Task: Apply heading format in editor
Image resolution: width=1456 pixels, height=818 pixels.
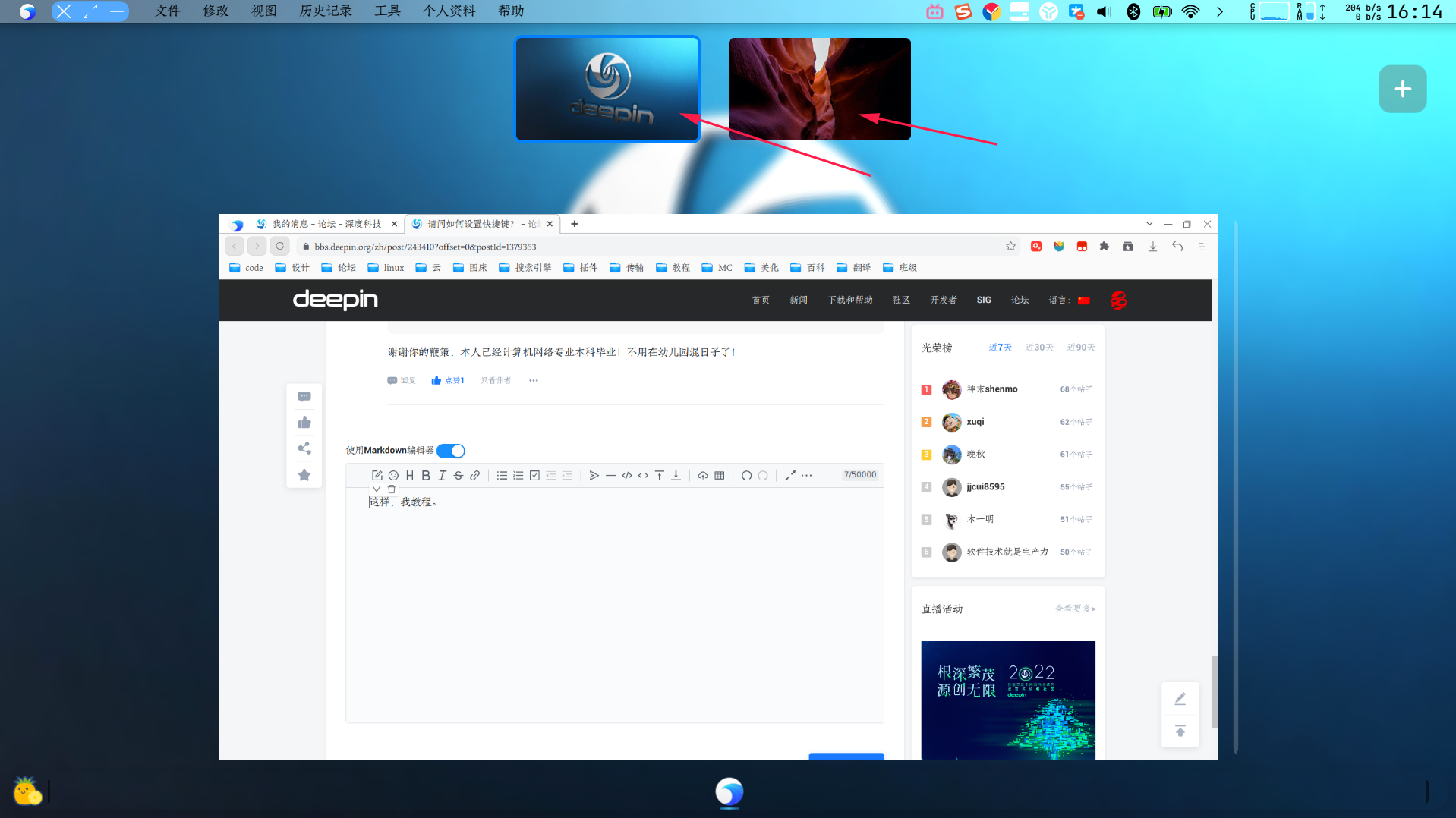Action: tap(410, 476)
